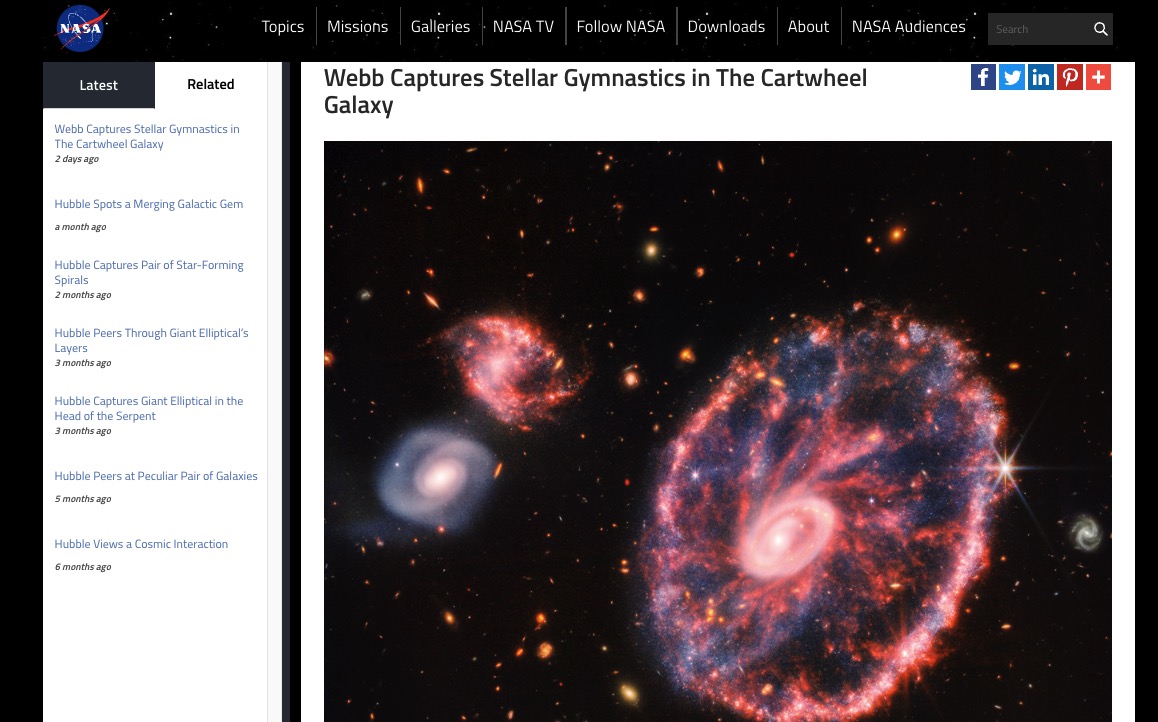
Task: Open NASA TV from the navigation bar
Action: [523, 26]
